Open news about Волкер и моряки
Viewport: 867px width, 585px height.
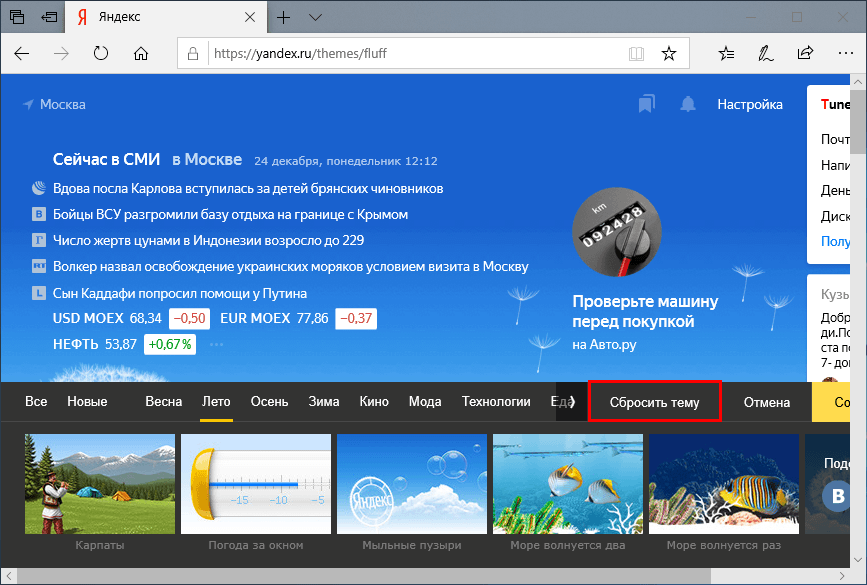pos(290,267)
